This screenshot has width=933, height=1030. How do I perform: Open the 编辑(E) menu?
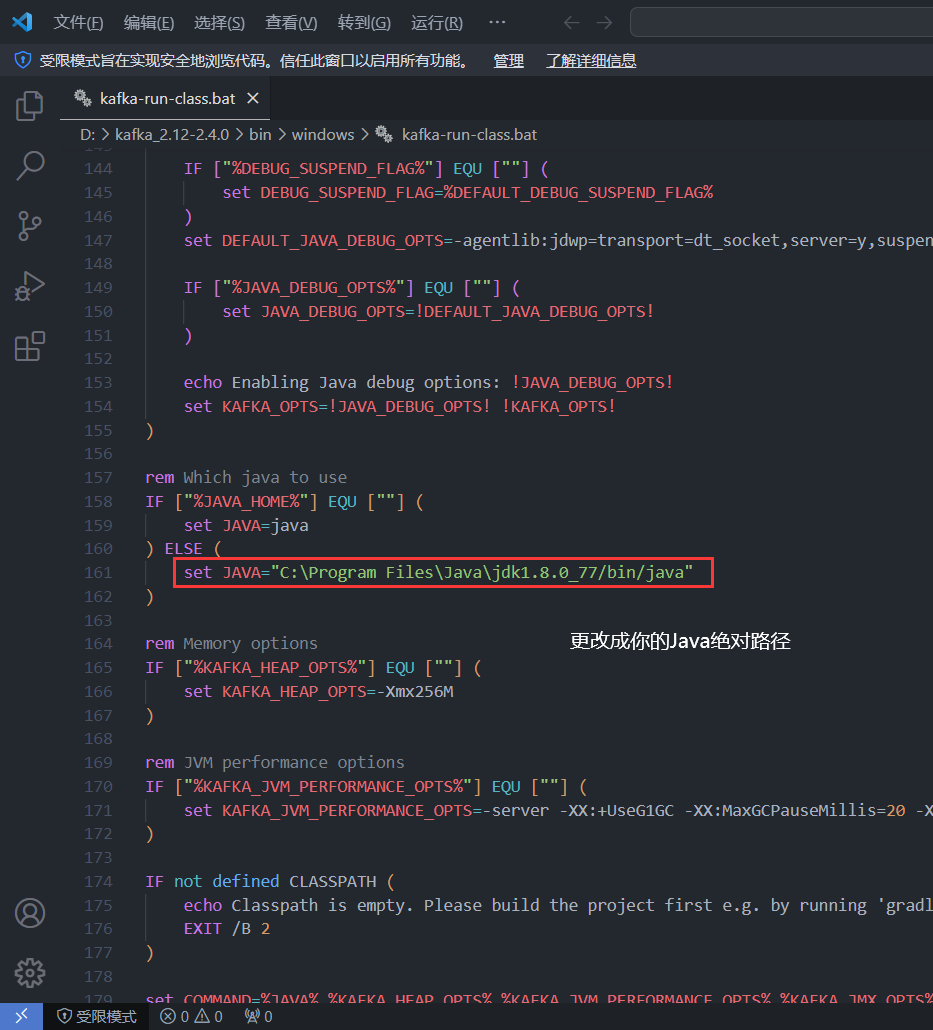tap(149, 23)
